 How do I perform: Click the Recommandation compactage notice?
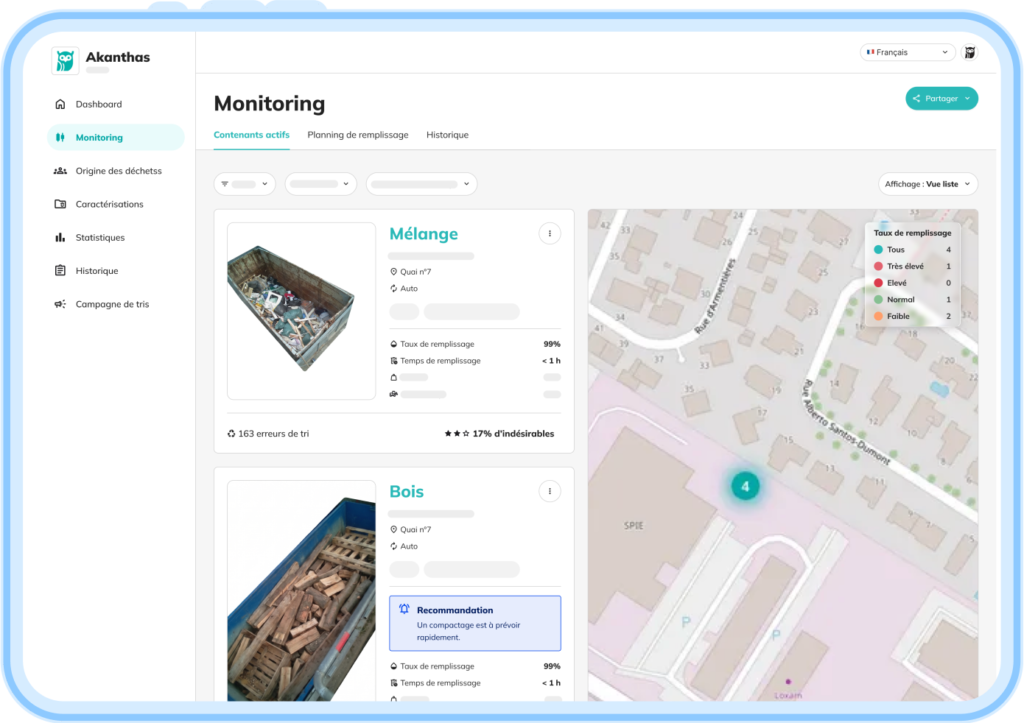475,623
